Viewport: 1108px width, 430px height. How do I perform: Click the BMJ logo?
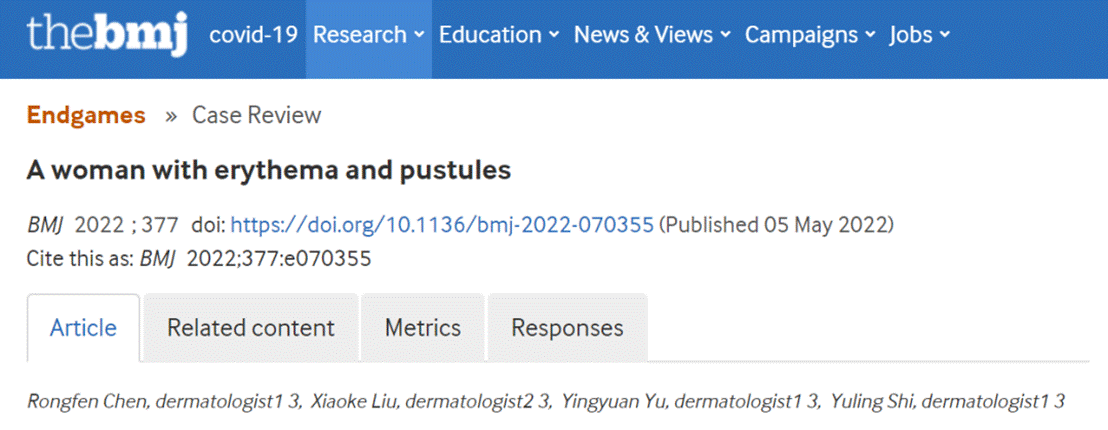tap(107, 36)
